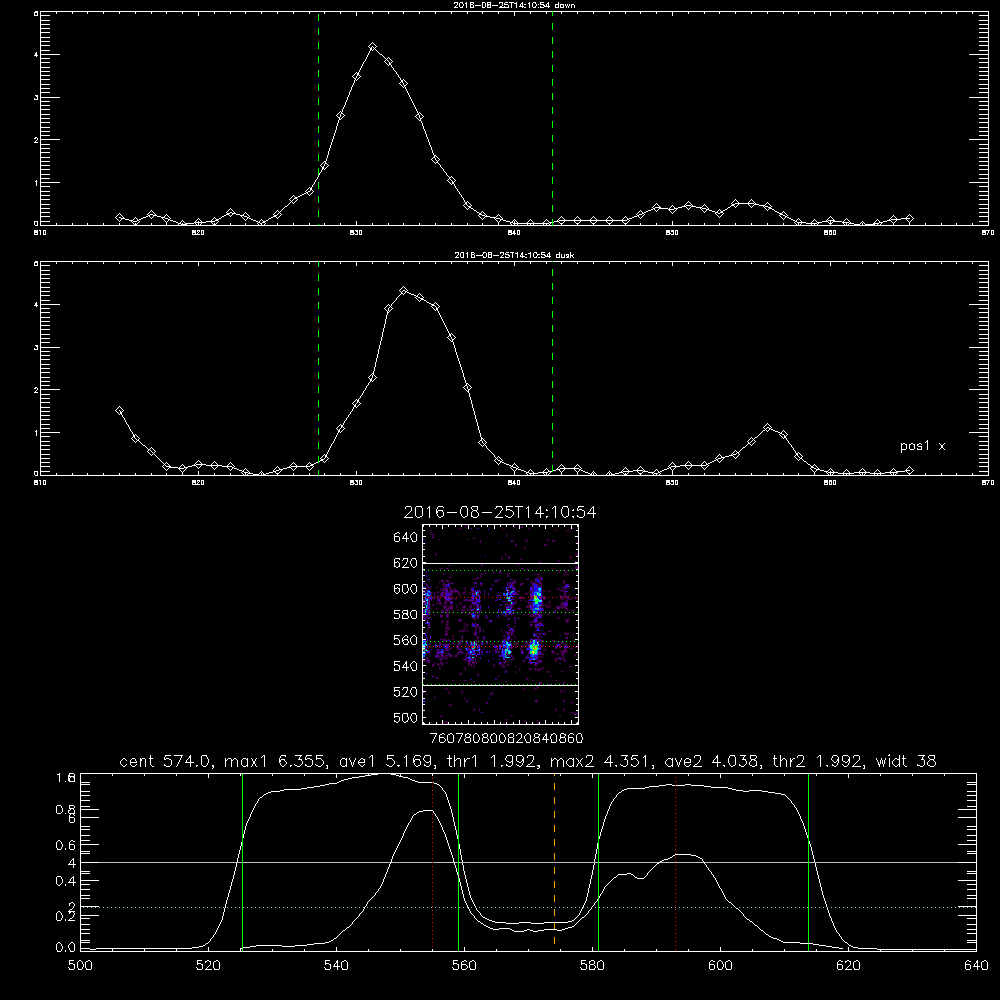This screenshot has height=1000, width=1000.
Task: Click the dawn plot title 2016-08-25T14:10:54
Action: pyautogui.click(x=514, y=5)
